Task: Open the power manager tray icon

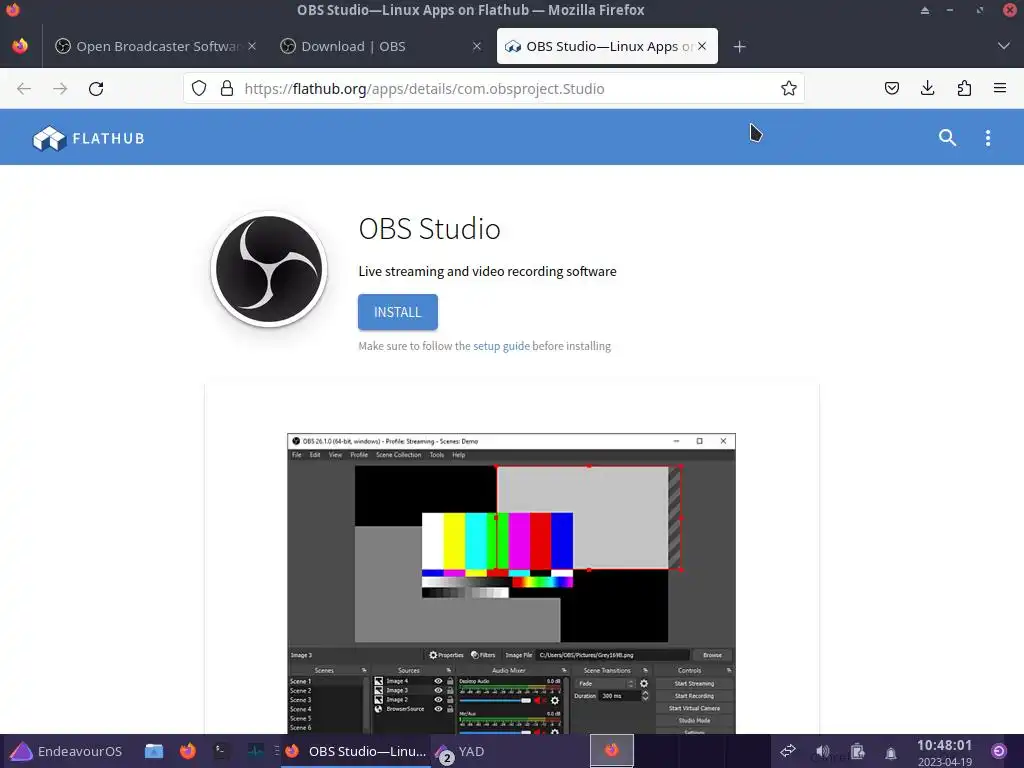Action: pos(857,752)
